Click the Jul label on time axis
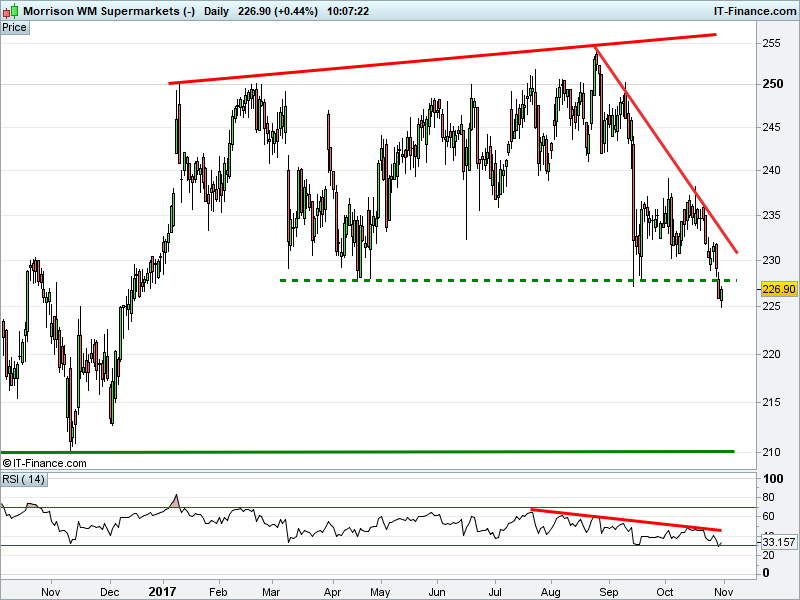The width and height of the screenshot is (800, 600). click(495, 592)
